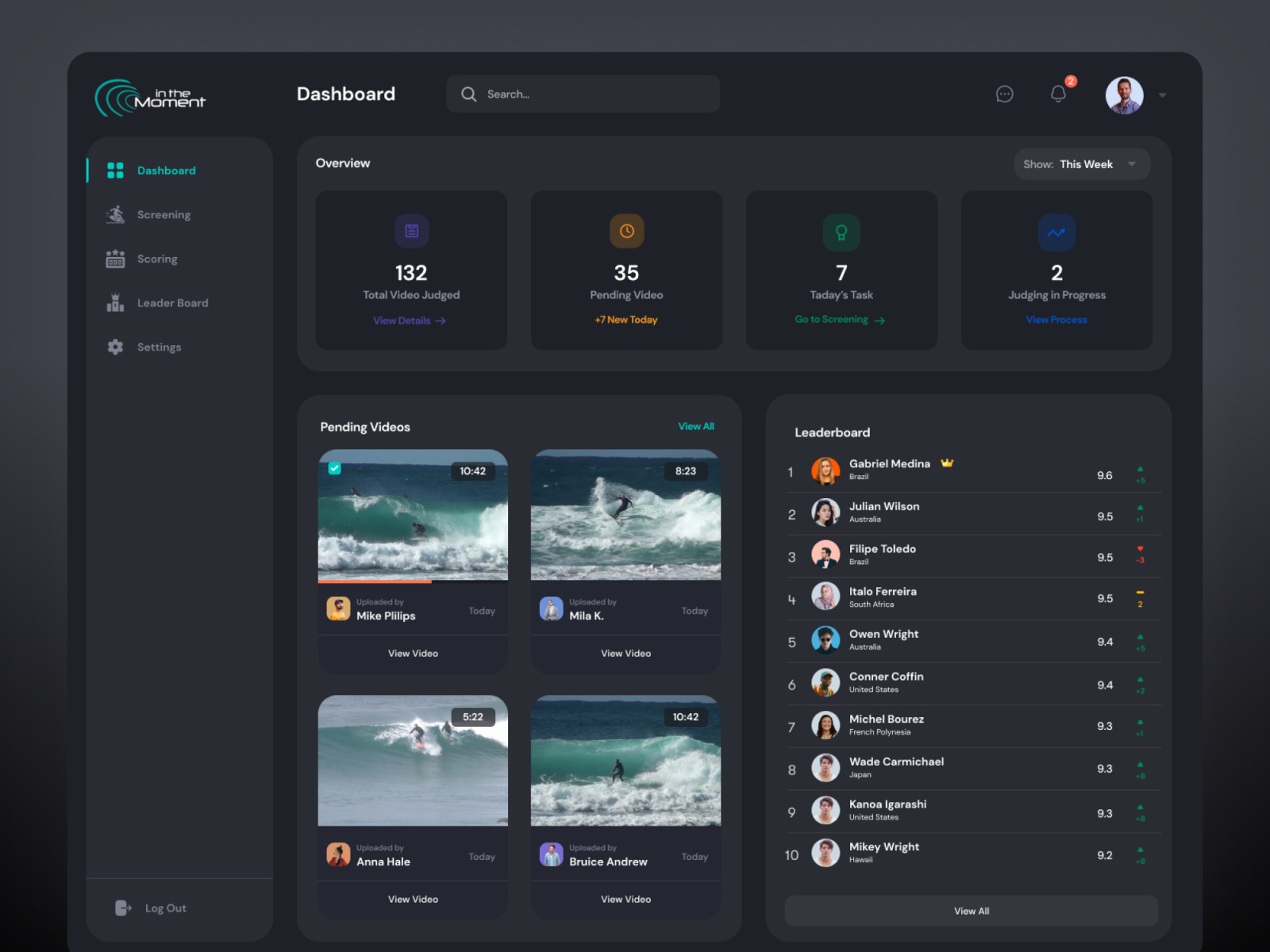
Task: Open the 'Show: This Week' dropdown
Action: [1081, 164]
